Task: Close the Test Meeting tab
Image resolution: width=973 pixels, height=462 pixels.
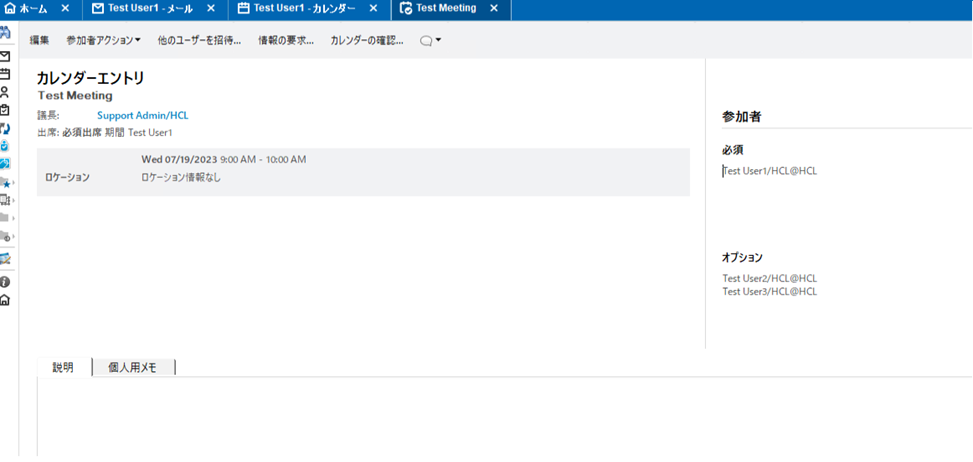Action: pyautogui.click(x=494, y=9)
